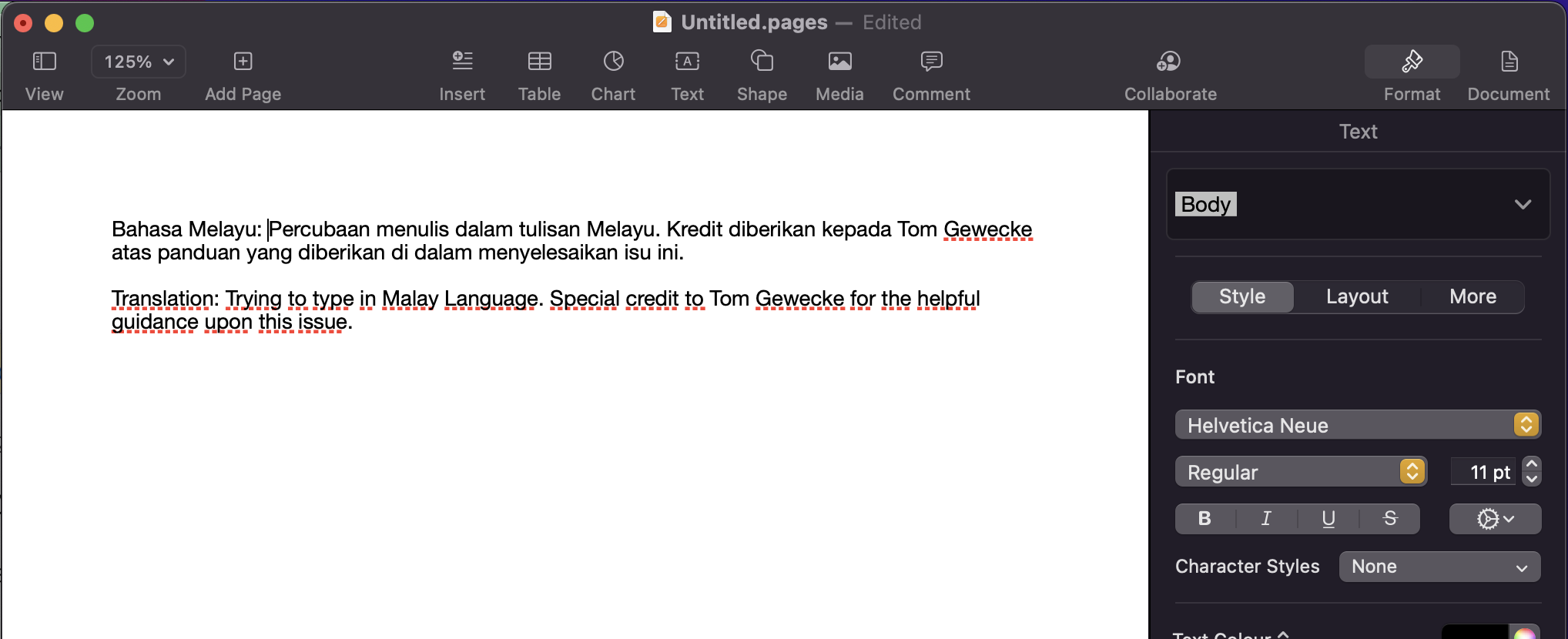
Task: Open the Document inspector
Action: (1509, 61)
